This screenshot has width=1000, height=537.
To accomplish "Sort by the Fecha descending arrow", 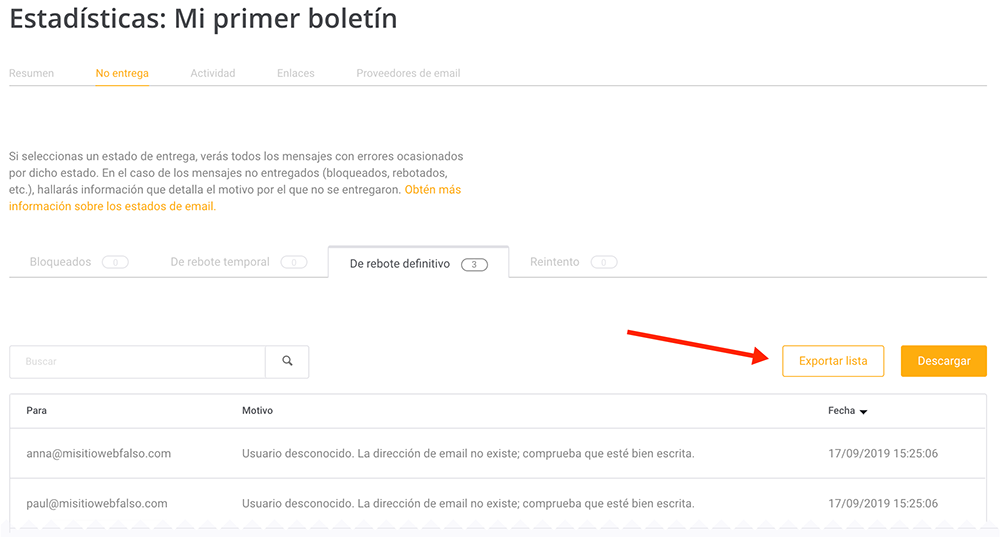I will pyautogui.click(x=864, y=412).
